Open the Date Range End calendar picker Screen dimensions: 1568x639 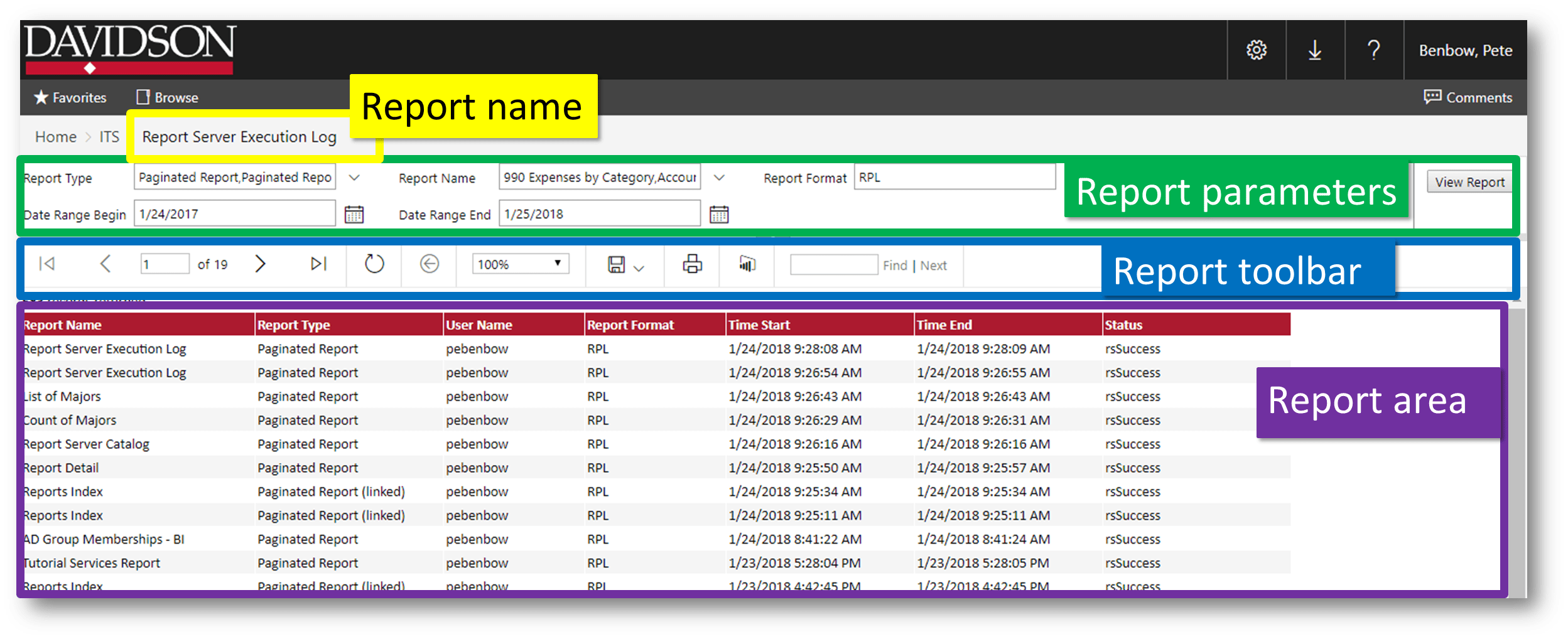[x=720, y=214]
